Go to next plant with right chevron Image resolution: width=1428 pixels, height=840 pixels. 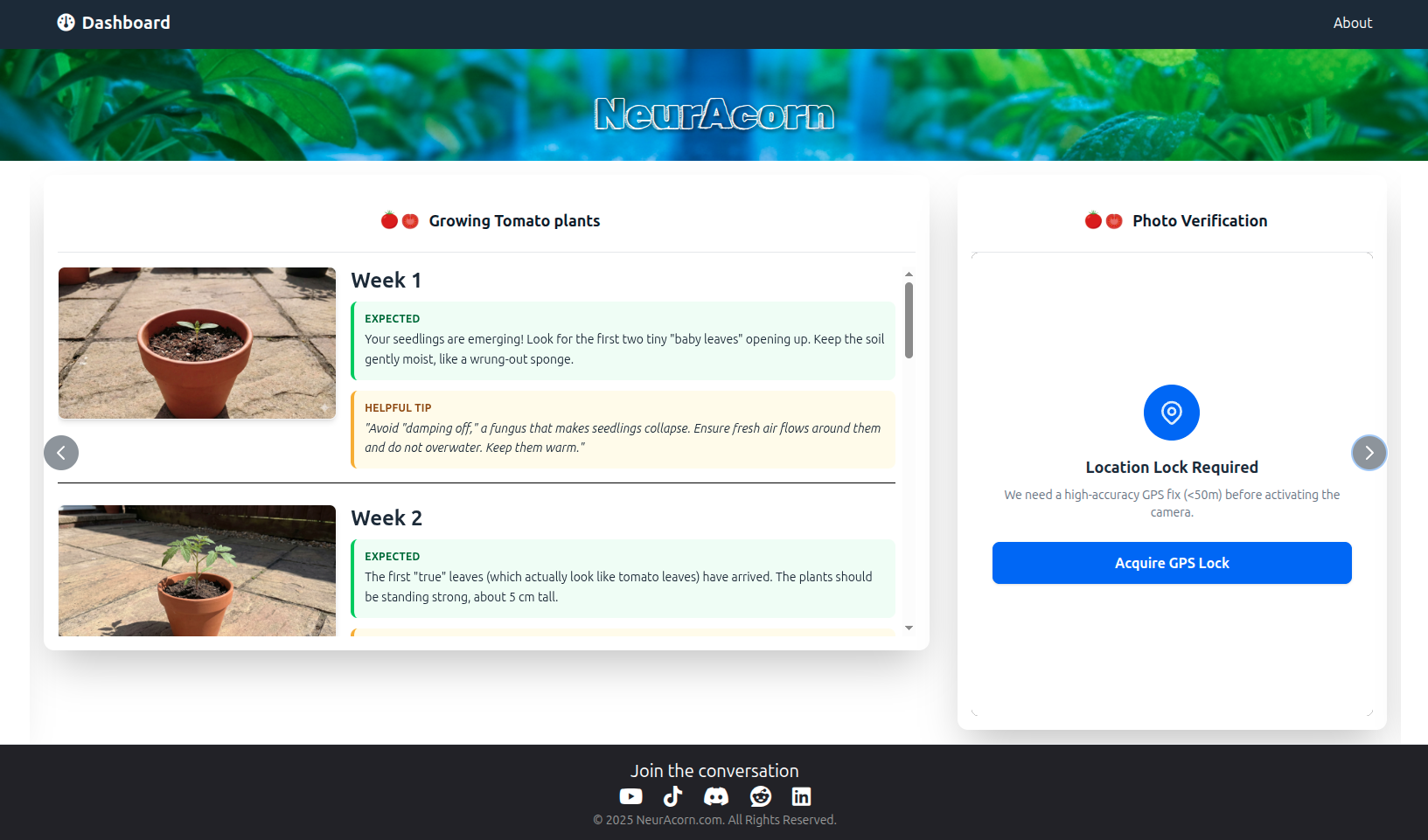pyautogui.click(x=1369, y=453)
